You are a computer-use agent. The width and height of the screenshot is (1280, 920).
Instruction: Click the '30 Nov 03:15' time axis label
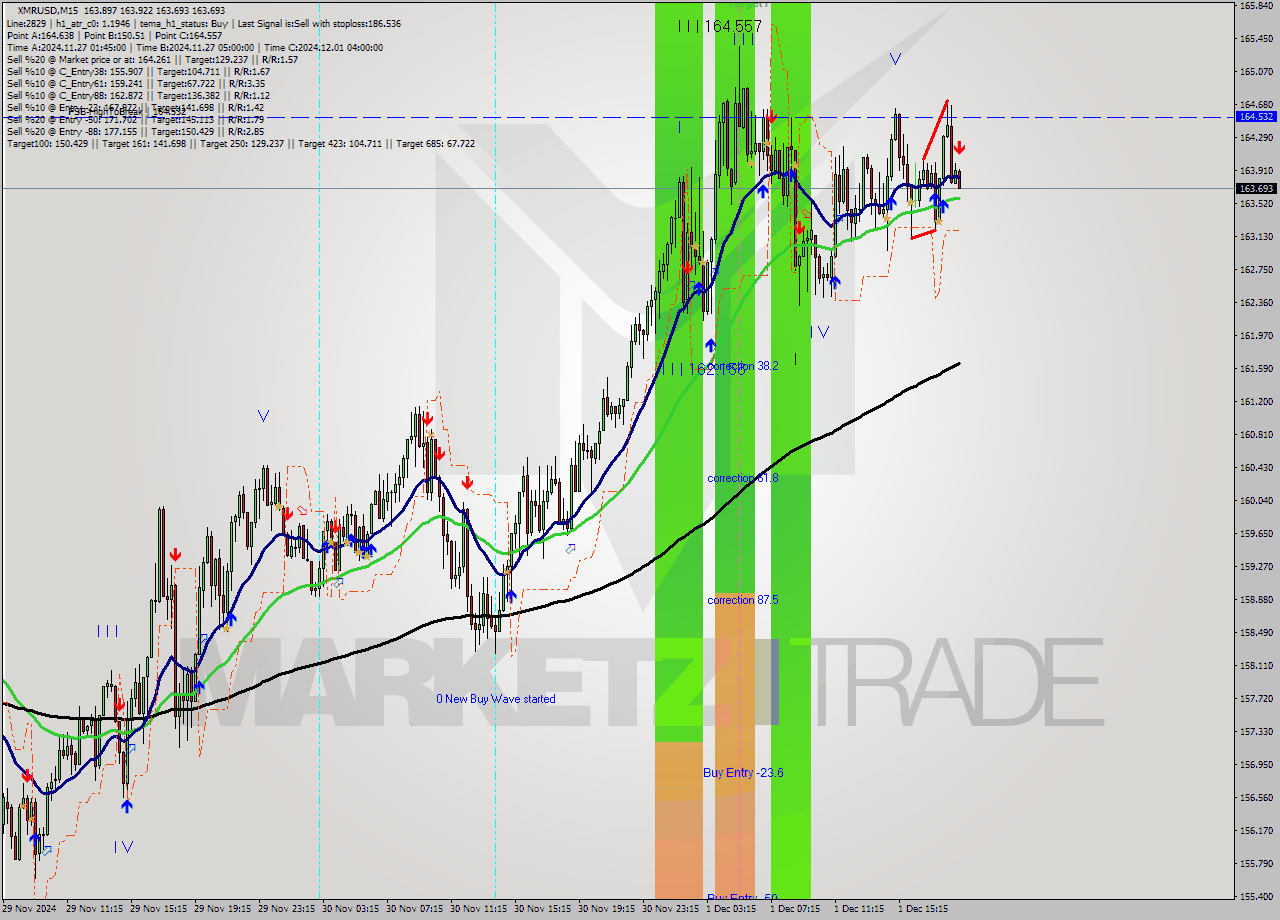point(350,909)
